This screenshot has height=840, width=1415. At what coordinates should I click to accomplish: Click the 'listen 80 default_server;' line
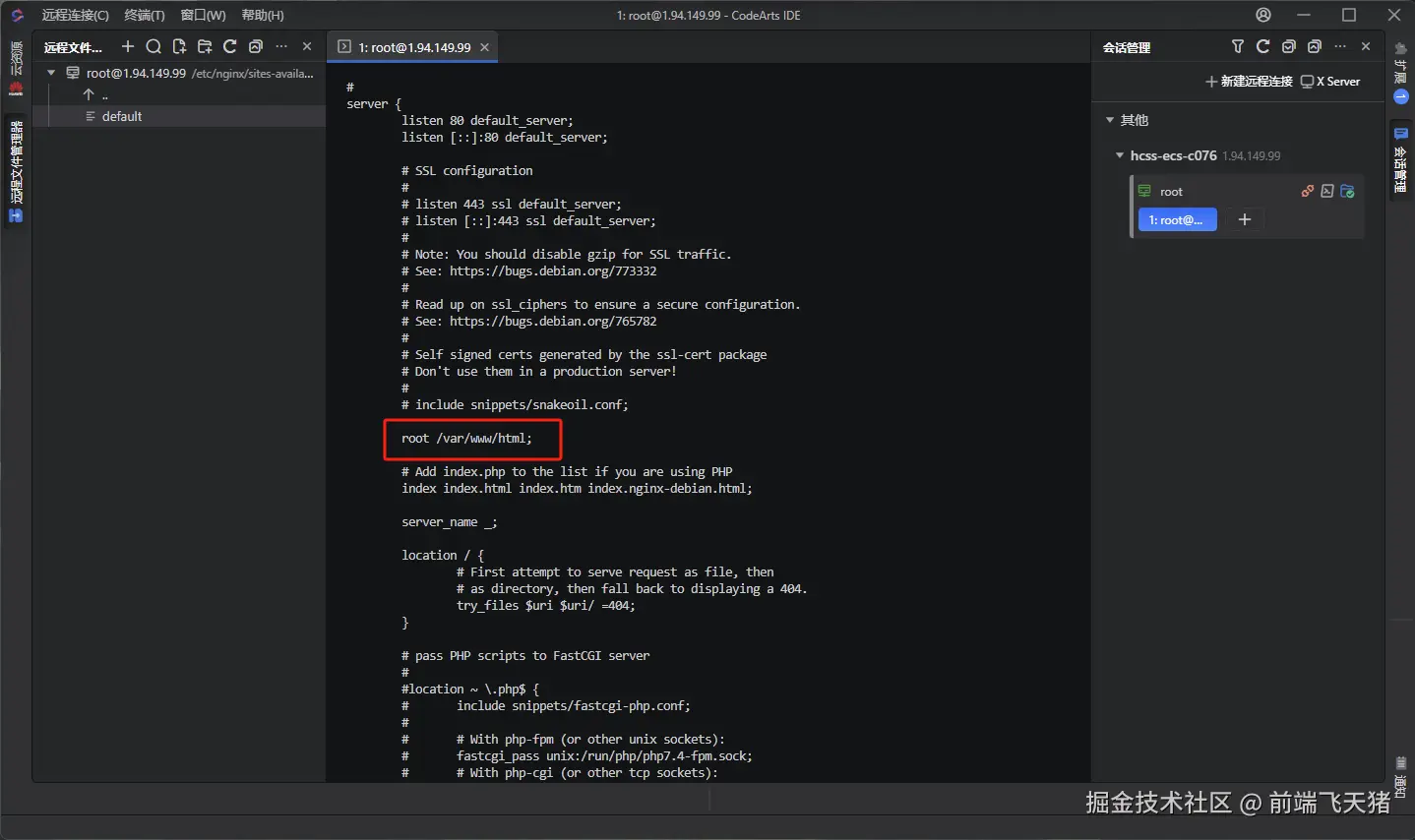tap(487, 120)
